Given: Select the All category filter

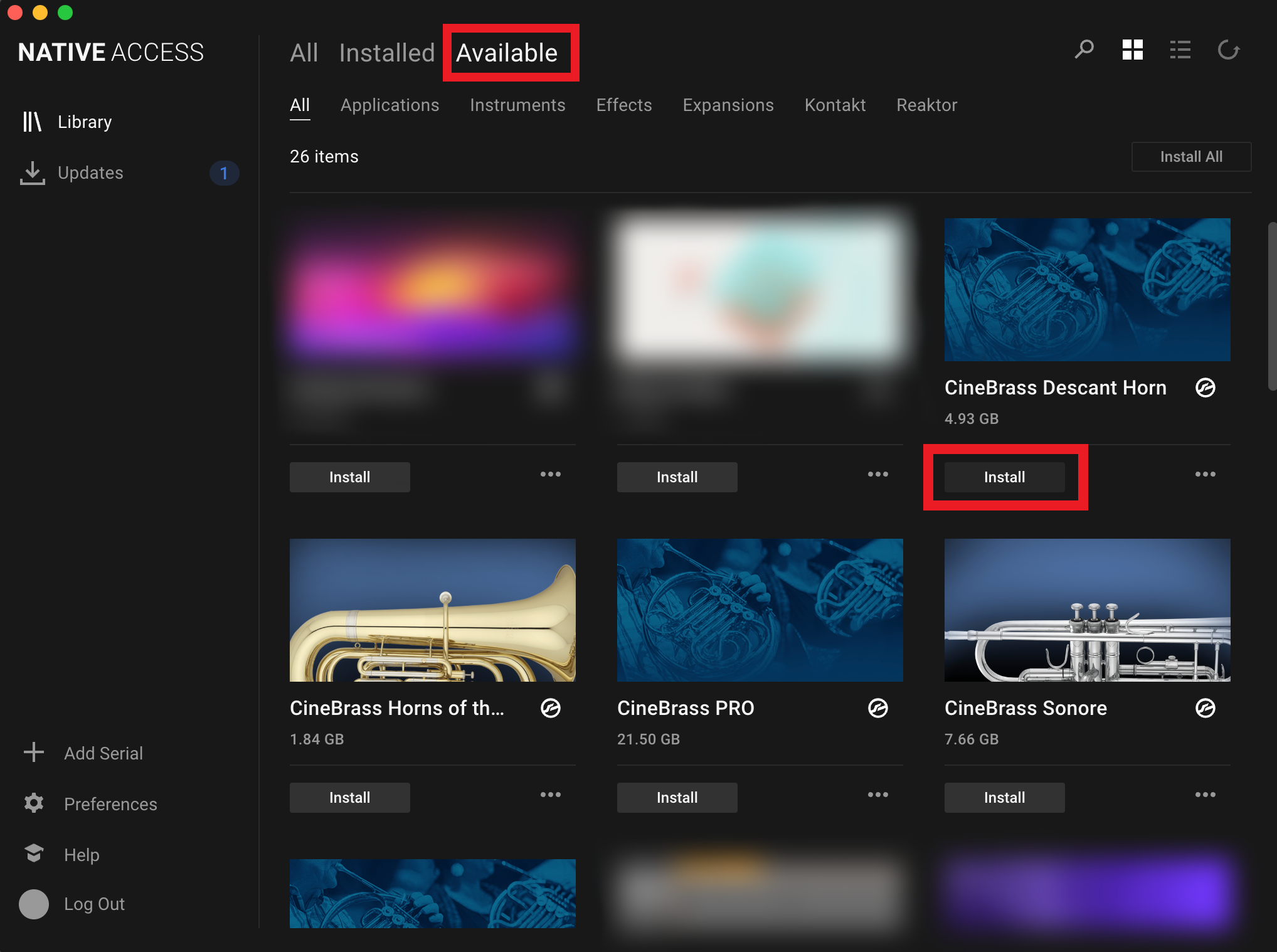Looking at the screenshot, I should point(300,105).
